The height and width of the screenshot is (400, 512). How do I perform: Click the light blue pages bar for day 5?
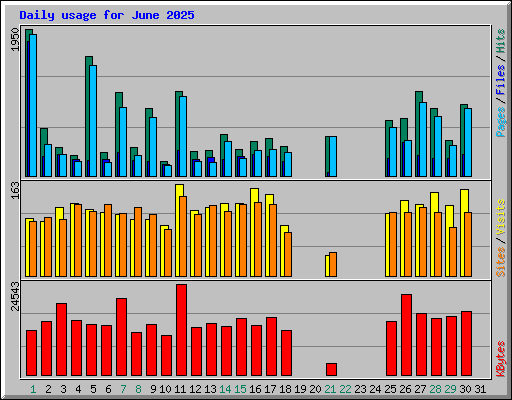(93, 121)
